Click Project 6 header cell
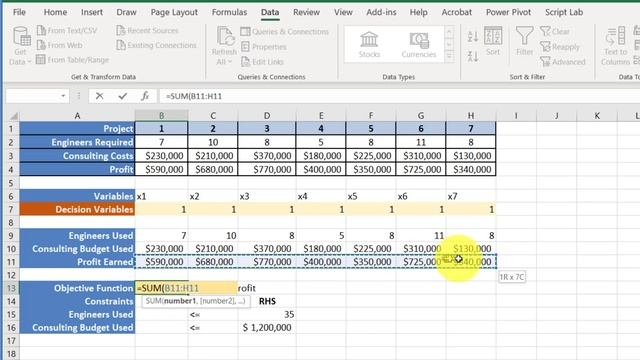 [x=421, y=129]
